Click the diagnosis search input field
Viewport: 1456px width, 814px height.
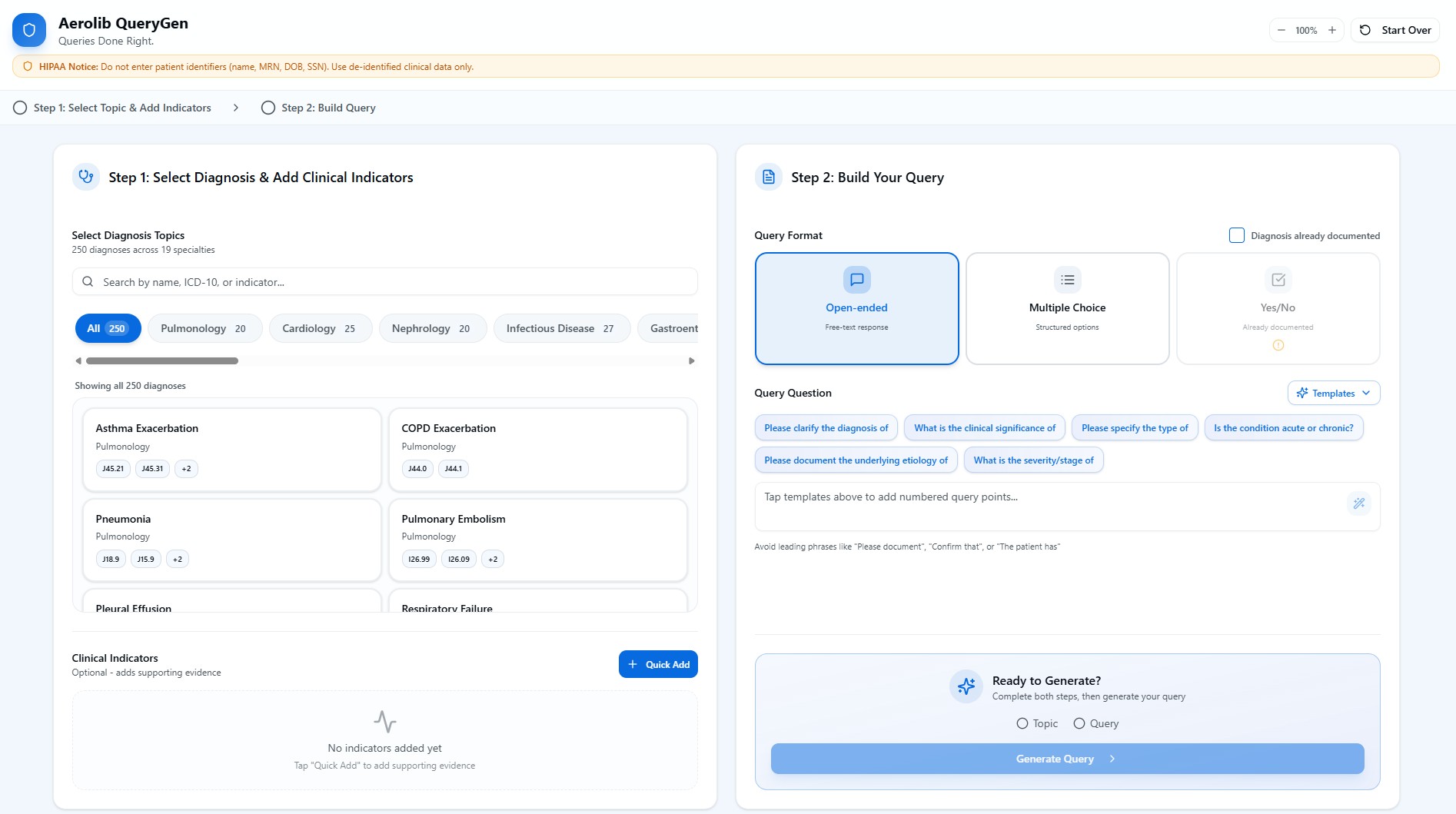click(x=384, y=282)
